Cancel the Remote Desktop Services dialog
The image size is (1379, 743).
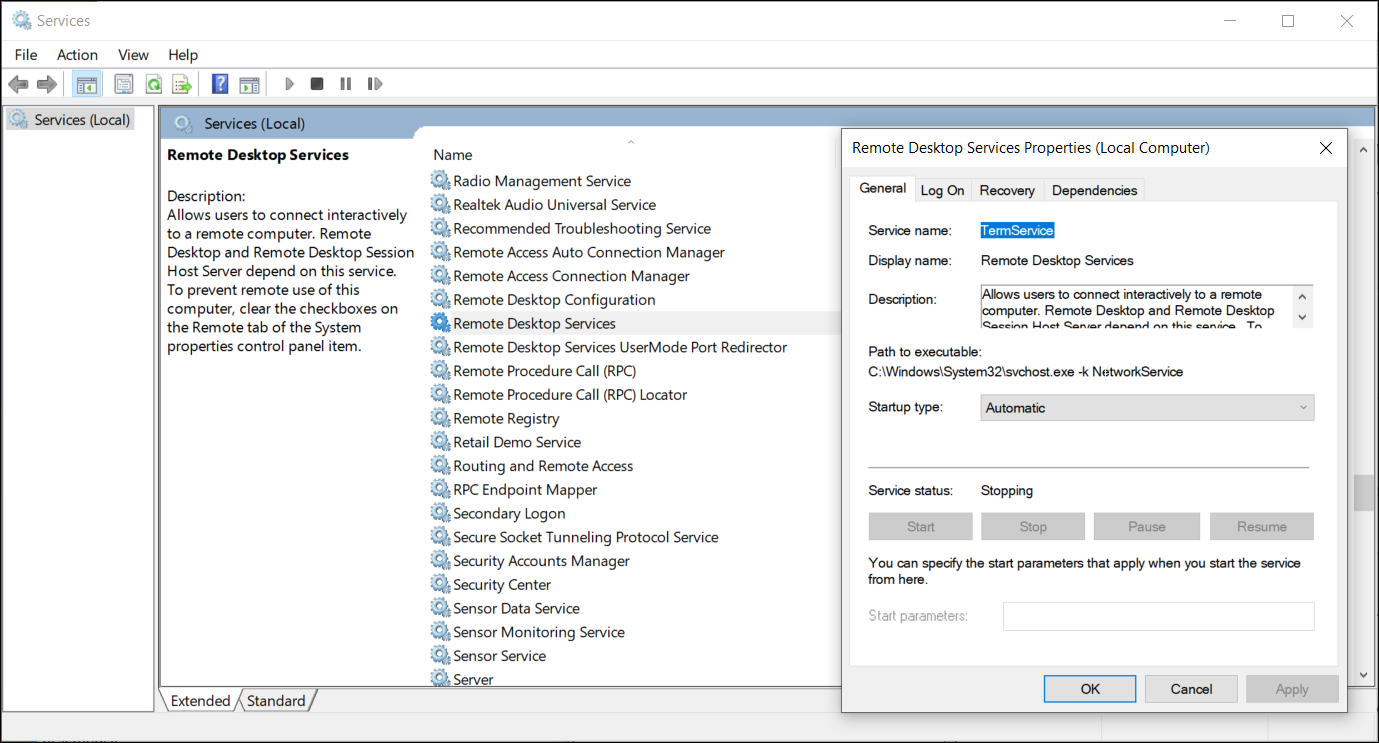[x=1191, y=688]
